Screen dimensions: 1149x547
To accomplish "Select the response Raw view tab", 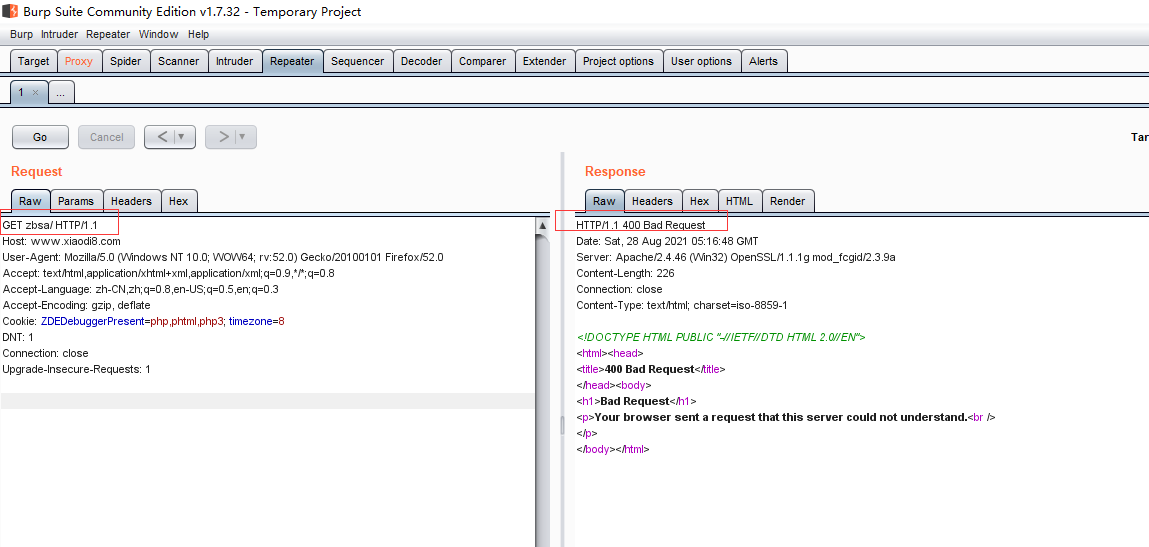I will (x=604, y=201).
